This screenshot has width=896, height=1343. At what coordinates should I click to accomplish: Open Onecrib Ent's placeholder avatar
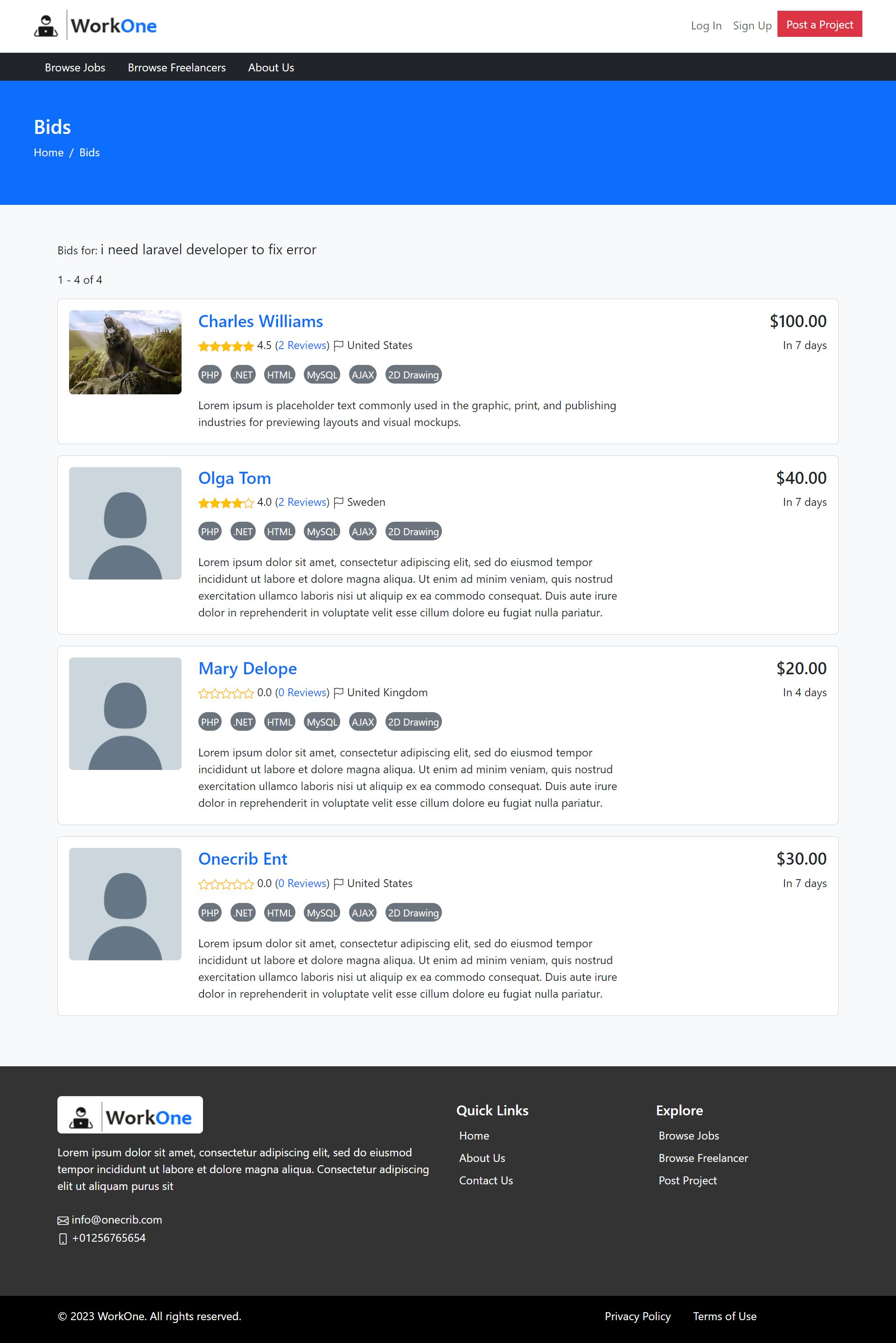tap(125, 904)
